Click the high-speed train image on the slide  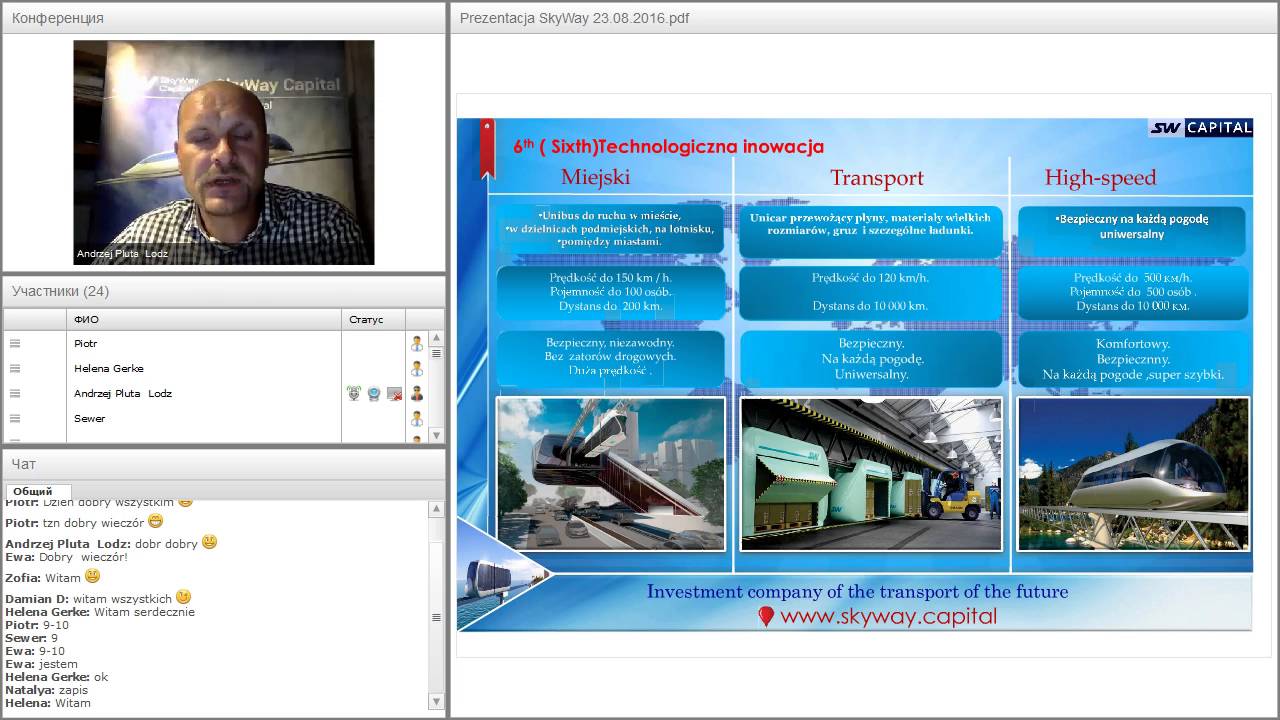pos(1133,474)
